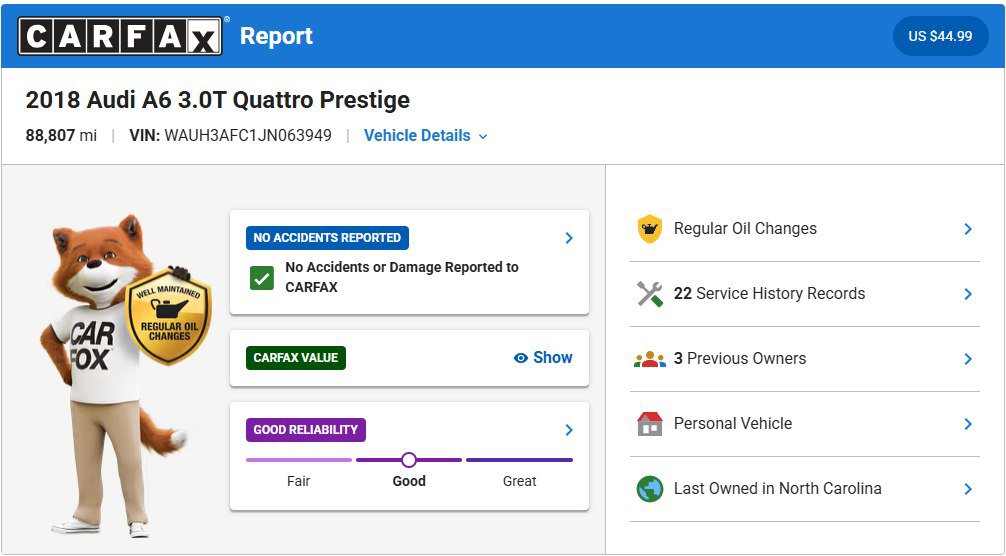Click the Report header text

pyautogui.click(x=276, y=36)
